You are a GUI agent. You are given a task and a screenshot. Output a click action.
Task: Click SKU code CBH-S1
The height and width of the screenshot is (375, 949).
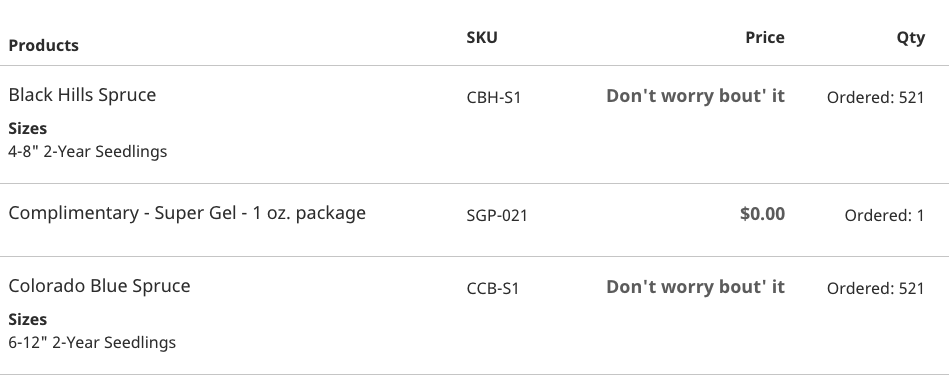point(494,97)
